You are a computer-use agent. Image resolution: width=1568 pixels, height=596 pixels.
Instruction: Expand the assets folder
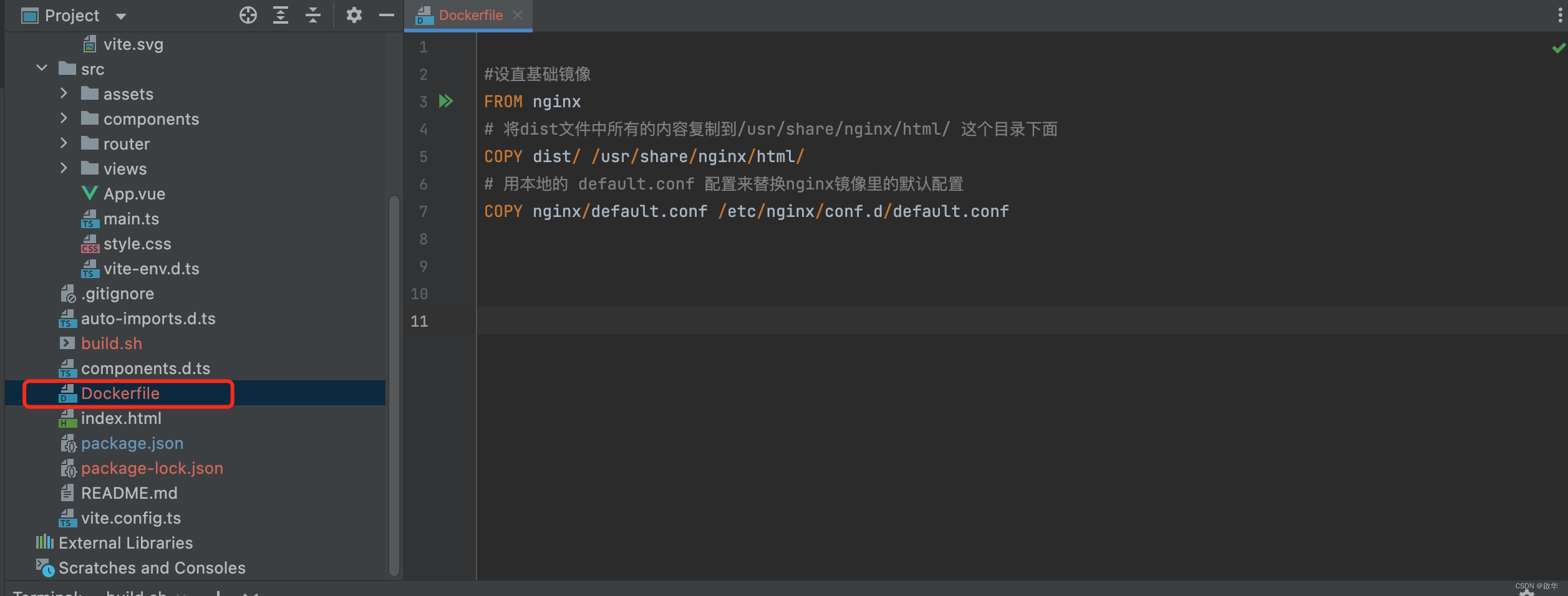point(64,93)
